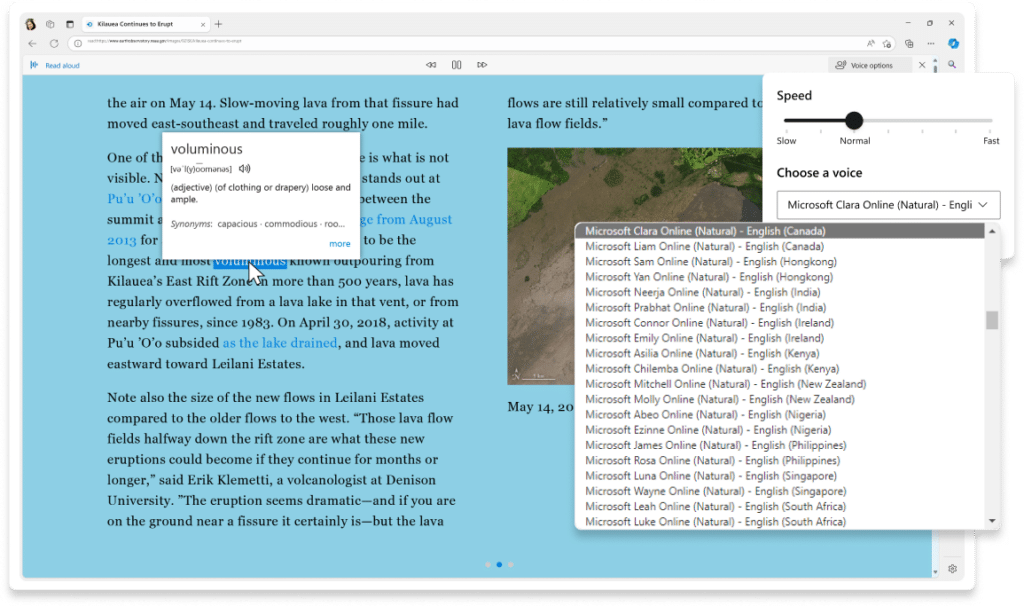The width and height of the screenshot is (1024, 606).
Task: Pick Microsoft Luna Online English (Singapore)
Action: coord(780,476)
